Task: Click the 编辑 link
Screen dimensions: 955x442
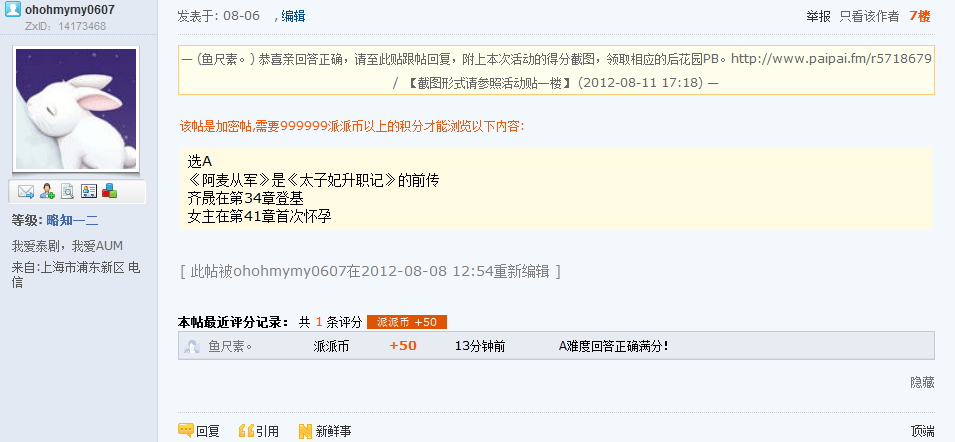Action: coord(294,16)
